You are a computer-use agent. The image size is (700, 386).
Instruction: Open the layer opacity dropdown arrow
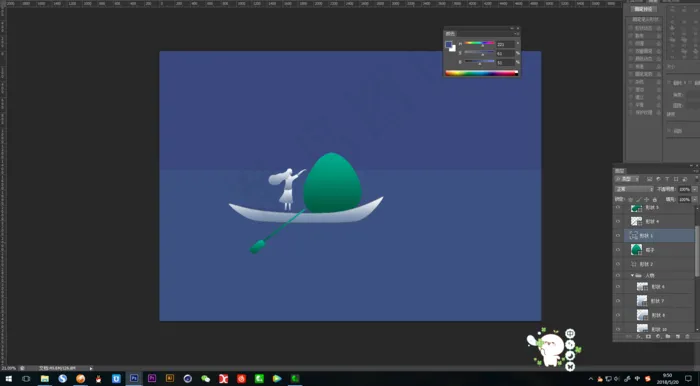pos(694,189)
